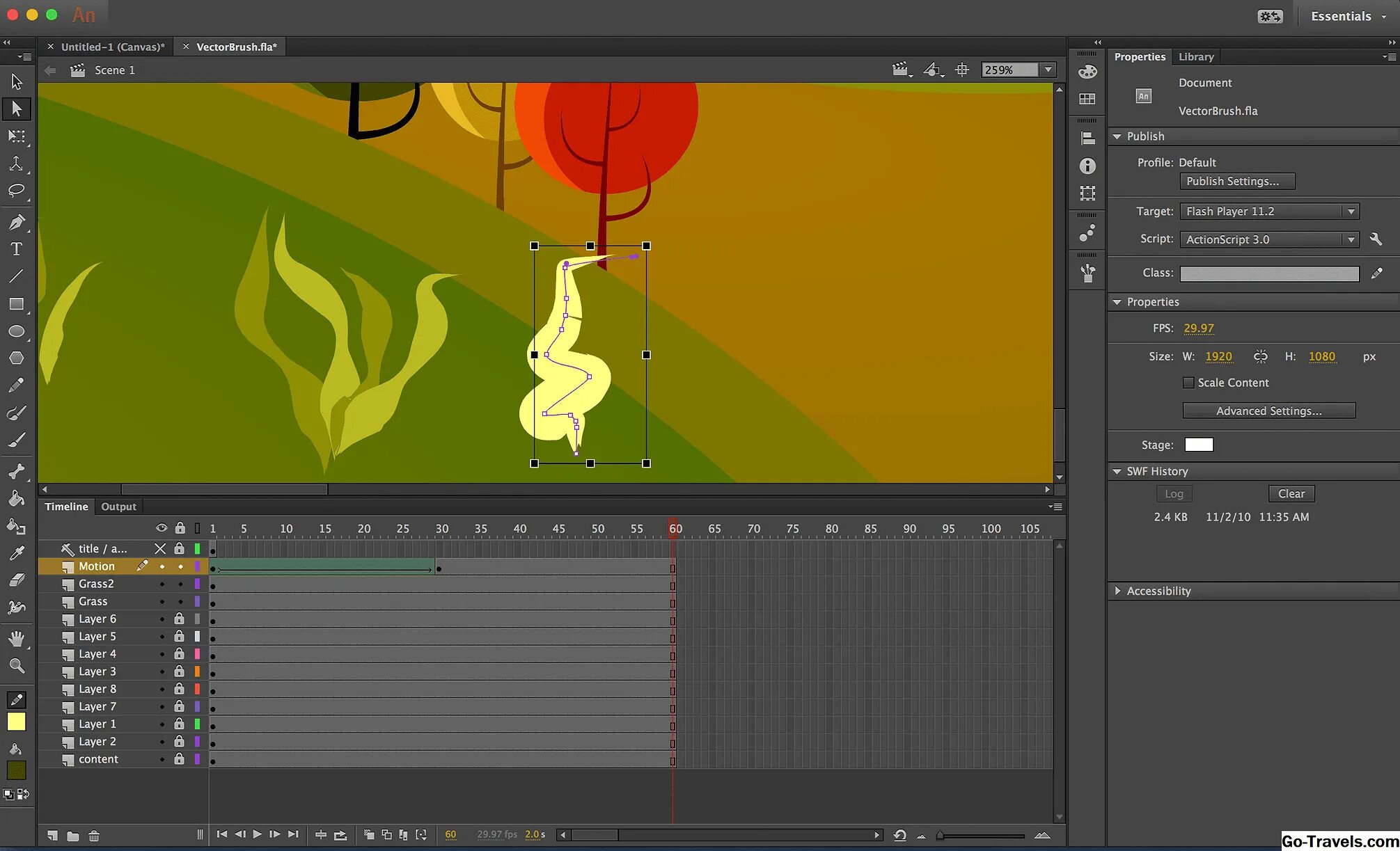The height and width of the screenshot is (851, 1400).
Task: Choose the Text tool
Action: coord(17,249)
